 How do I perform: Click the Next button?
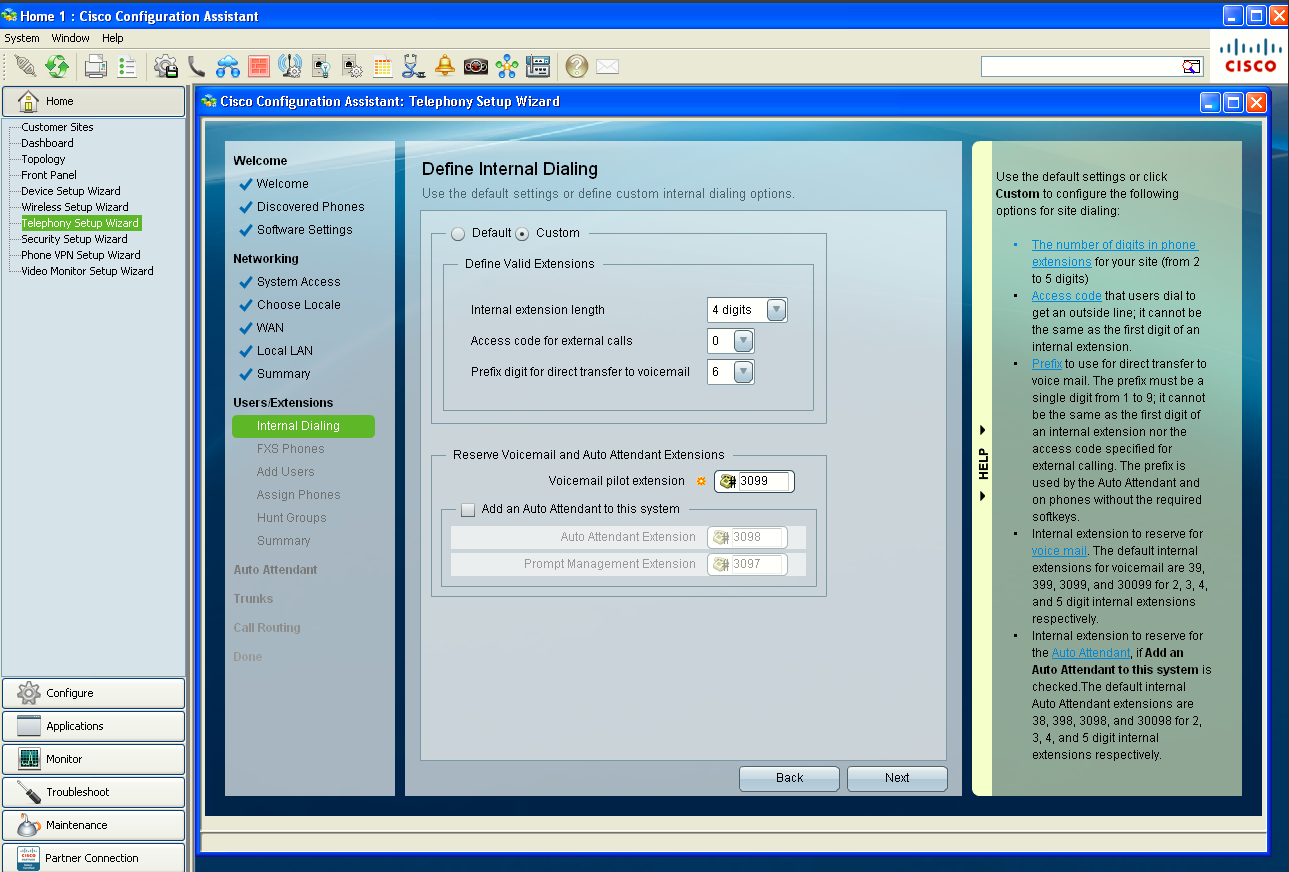(897, 778)
